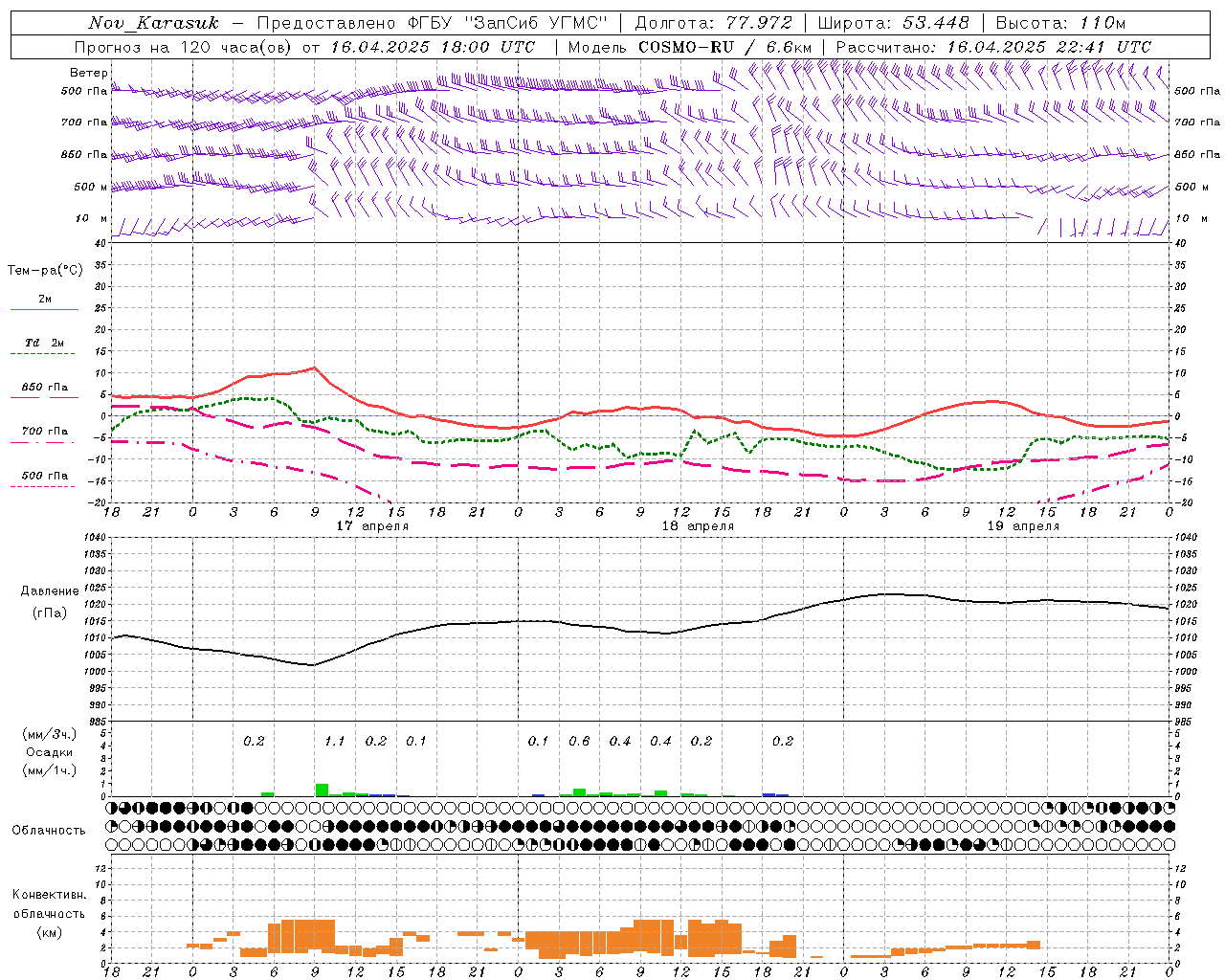
Task: Click the 'Осадки' precipitation panel label
Action: 50,752
